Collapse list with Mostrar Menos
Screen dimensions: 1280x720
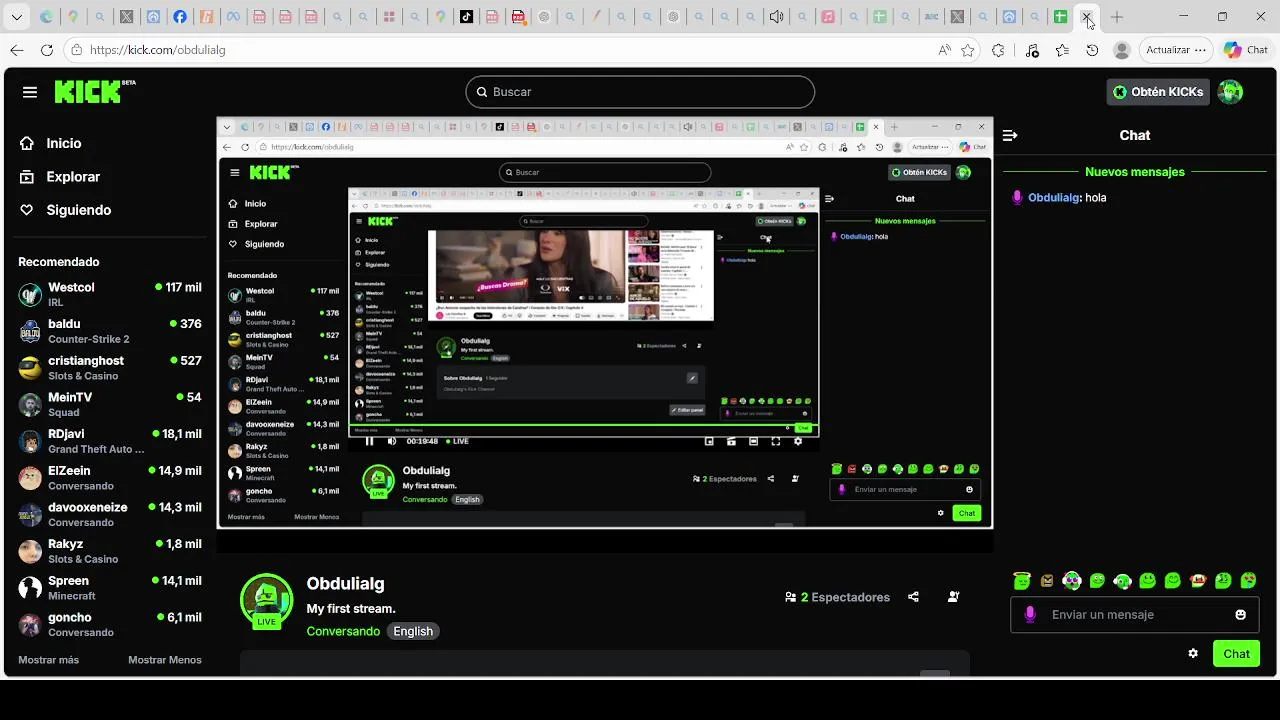pyautogui.click(x=165, y=660)
